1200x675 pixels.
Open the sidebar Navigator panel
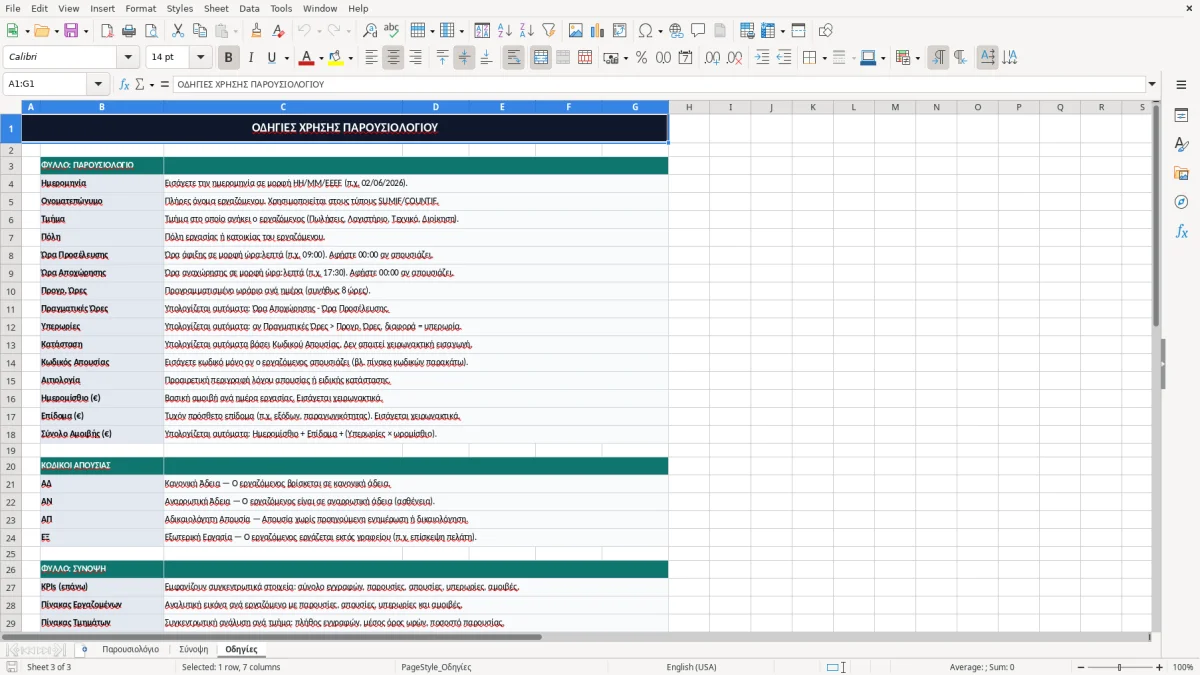pyautogui.click(x=1181, y=202)
